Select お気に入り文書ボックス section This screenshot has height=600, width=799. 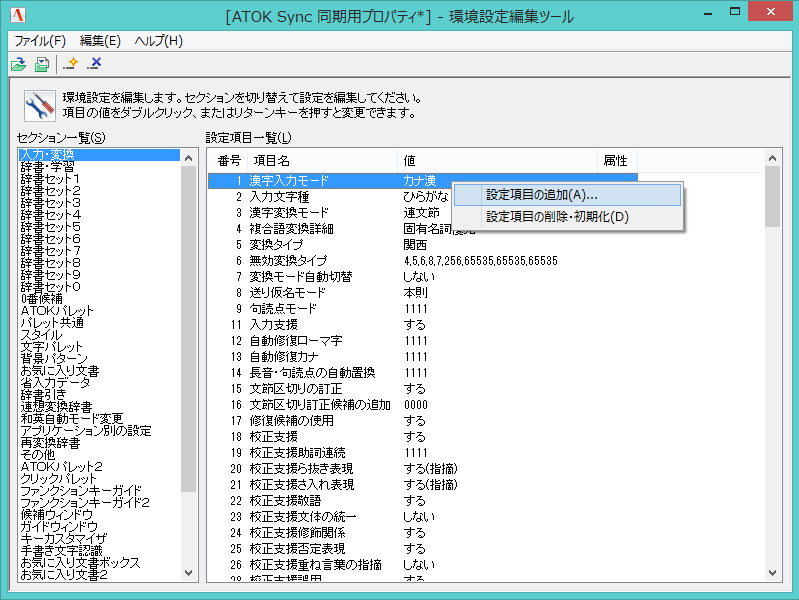point(99,562)
